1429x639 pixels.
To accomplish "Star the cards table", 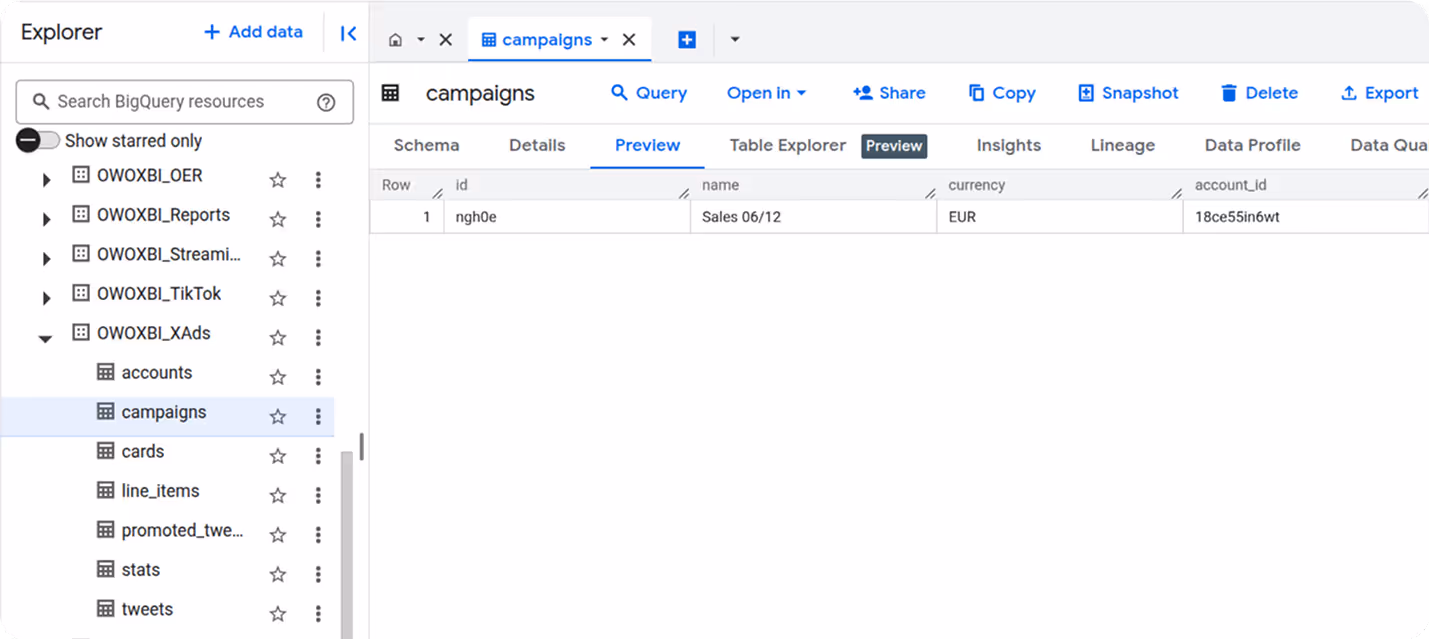I will pos(278,456).
